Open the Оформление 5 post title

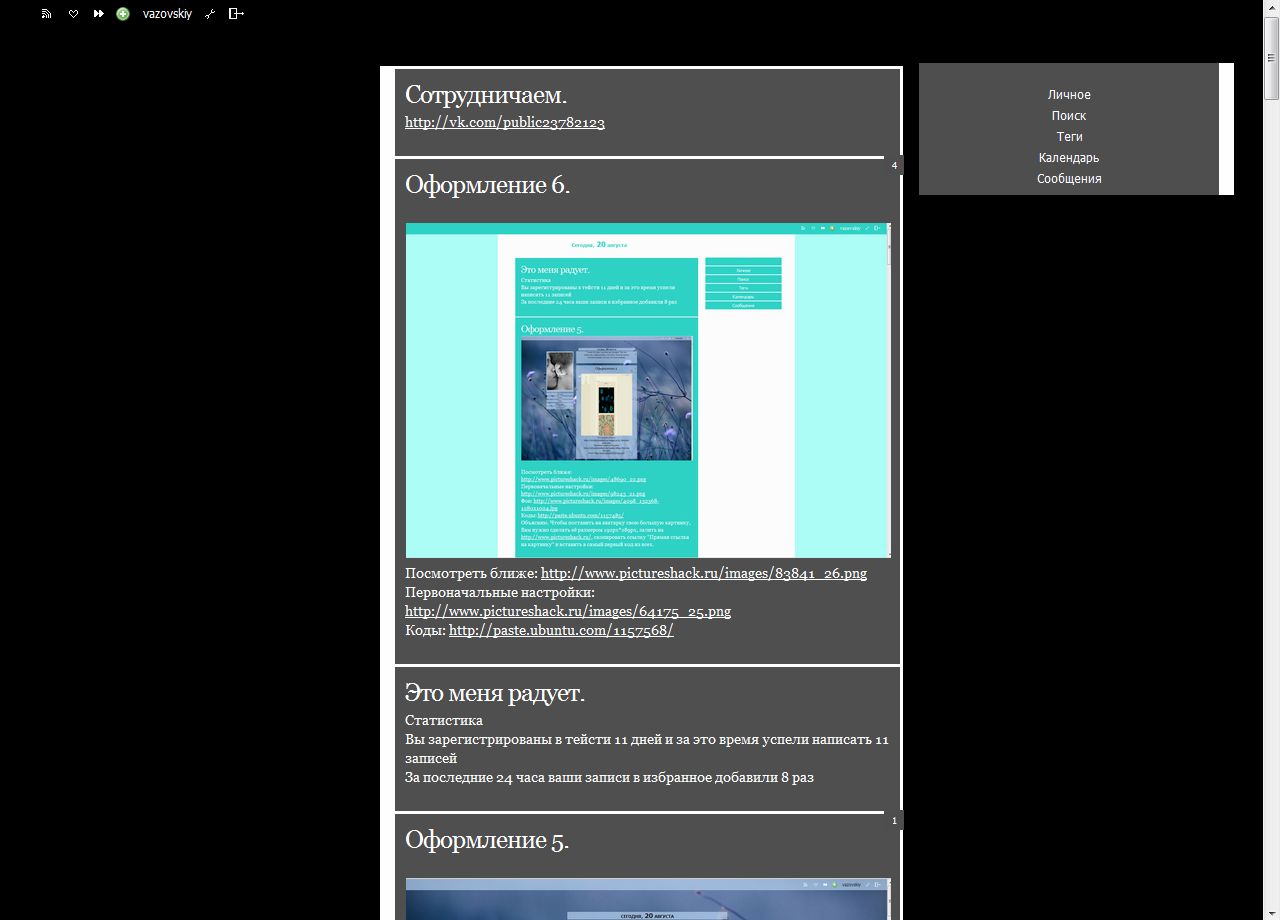pos(487,840)
